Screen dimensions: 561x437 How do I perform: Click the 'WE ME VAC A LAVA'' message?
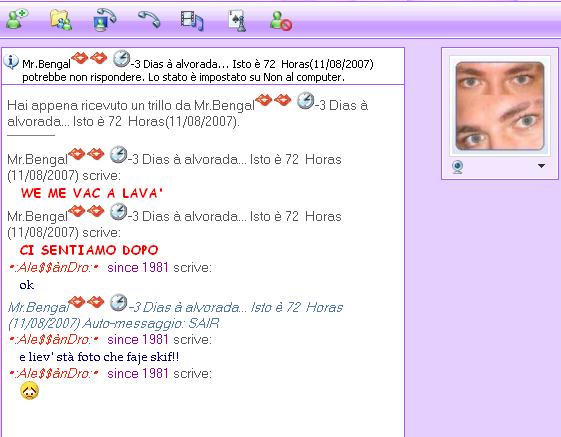[92, 193]
